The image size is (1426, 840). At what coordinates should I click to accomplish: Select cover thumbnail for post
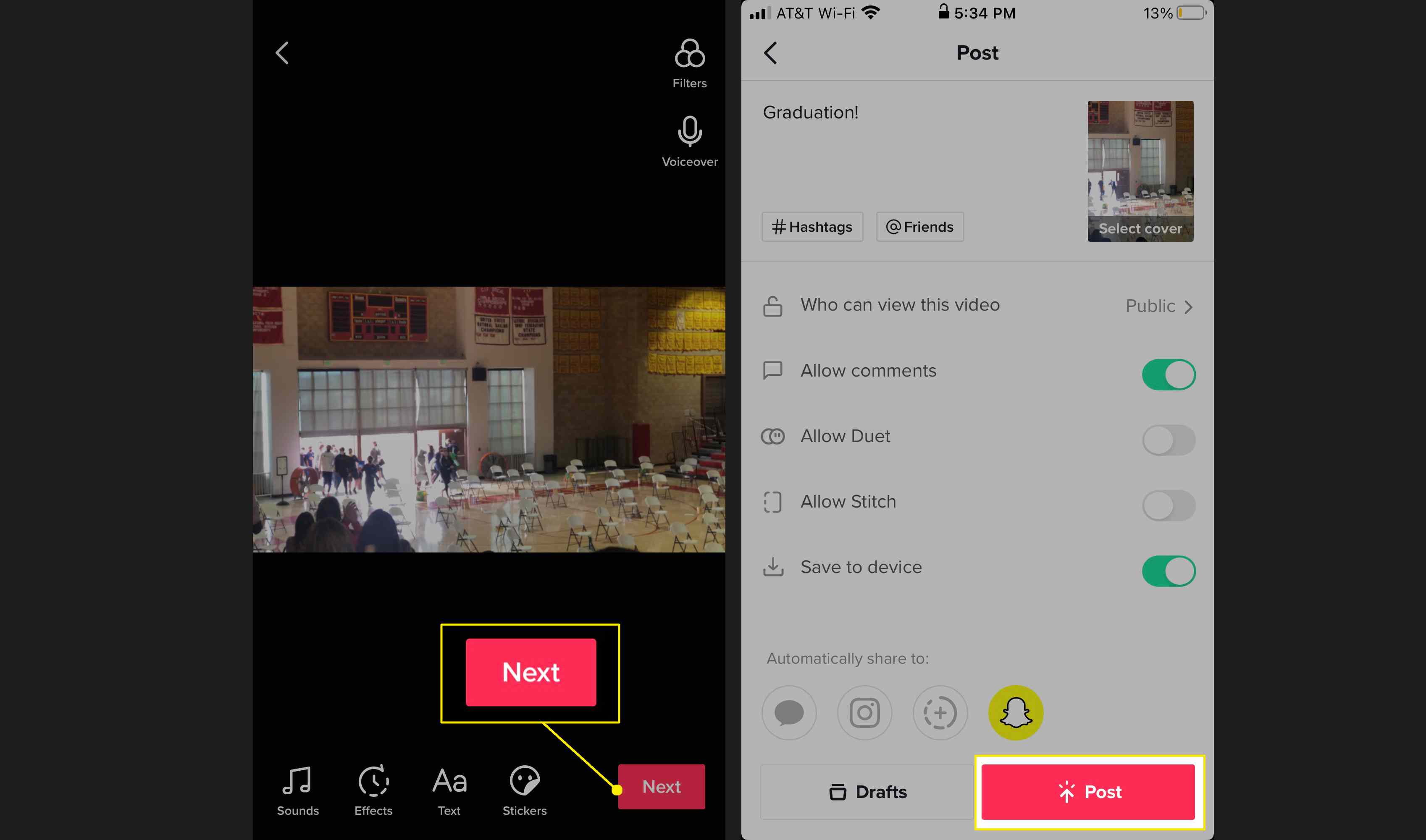click(x=1140, y=170)
